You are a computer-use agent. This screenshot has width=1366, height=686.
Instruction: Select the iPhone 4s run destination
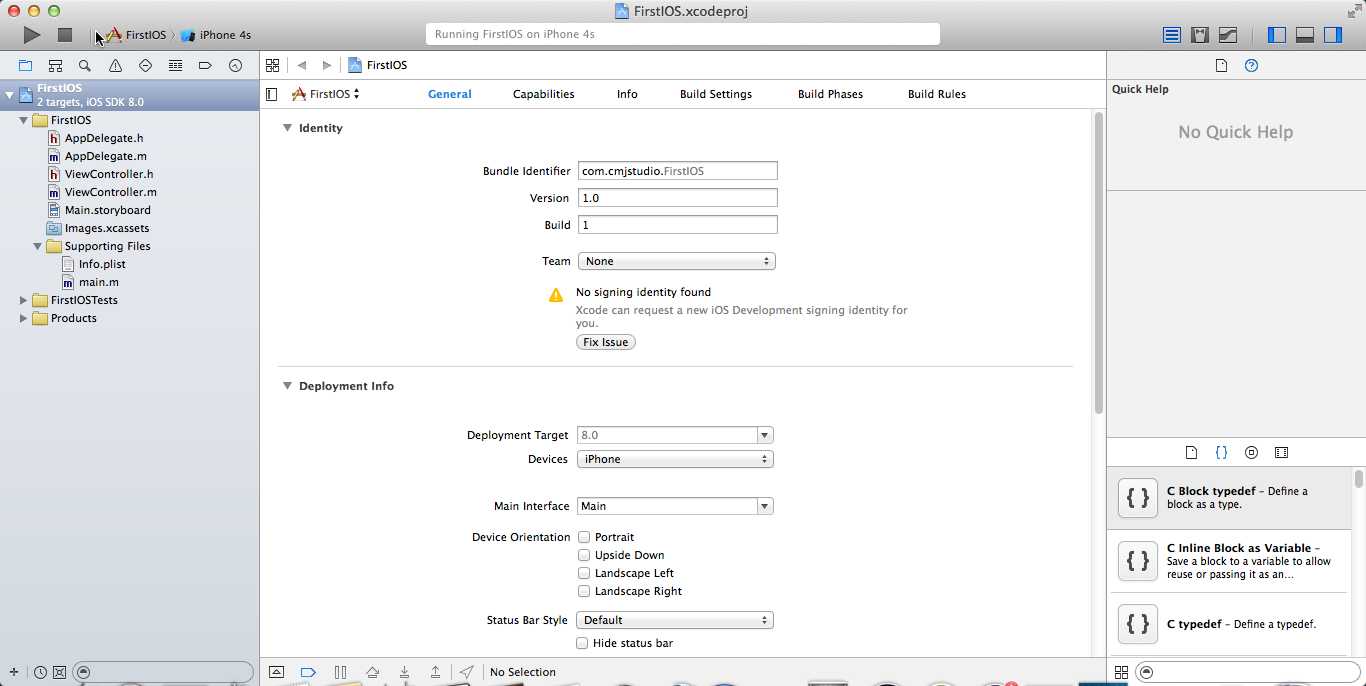pos(216,35)
